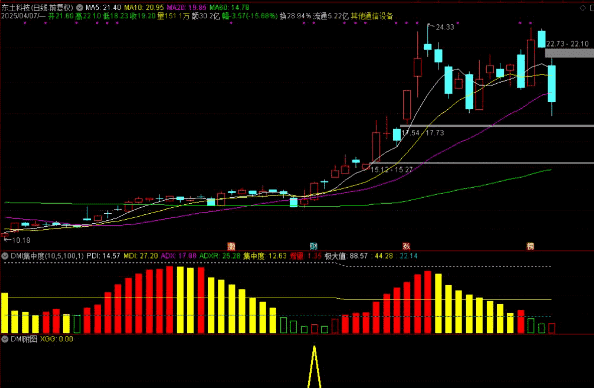
Task: Click the DMI附图 panel settings circle icon
Action: pyautogui.click(x=5, y=339)
